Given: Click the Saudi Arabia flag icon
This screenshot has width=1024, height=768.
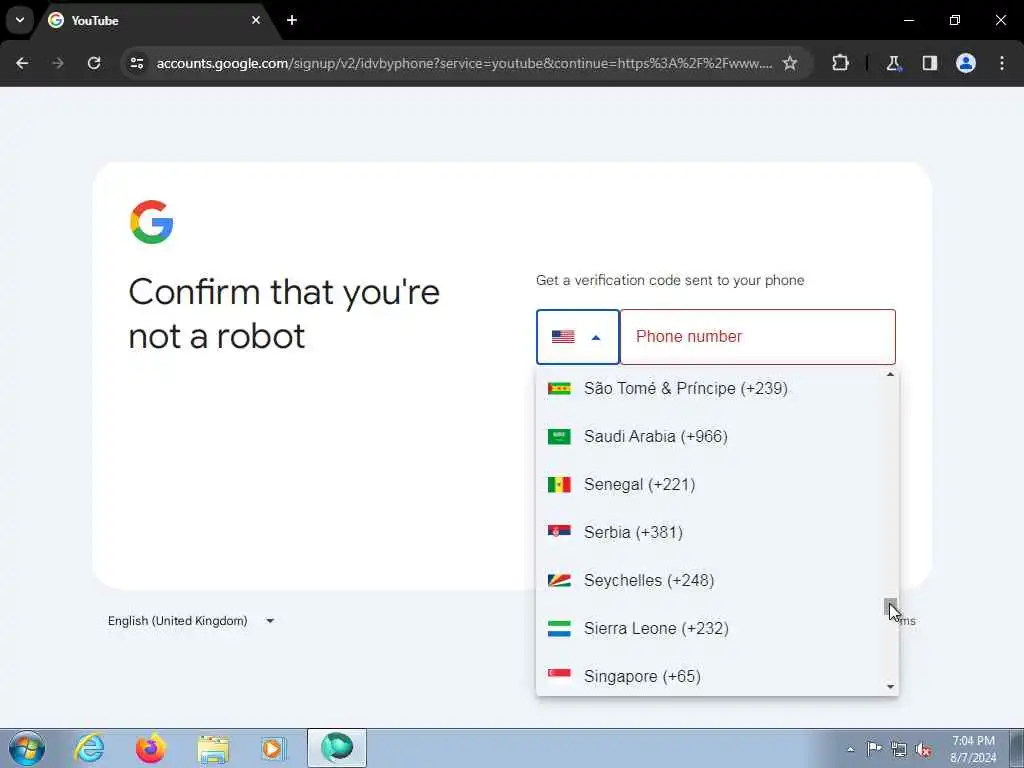Looking at the screenshot, I should [x=559, y=436].
